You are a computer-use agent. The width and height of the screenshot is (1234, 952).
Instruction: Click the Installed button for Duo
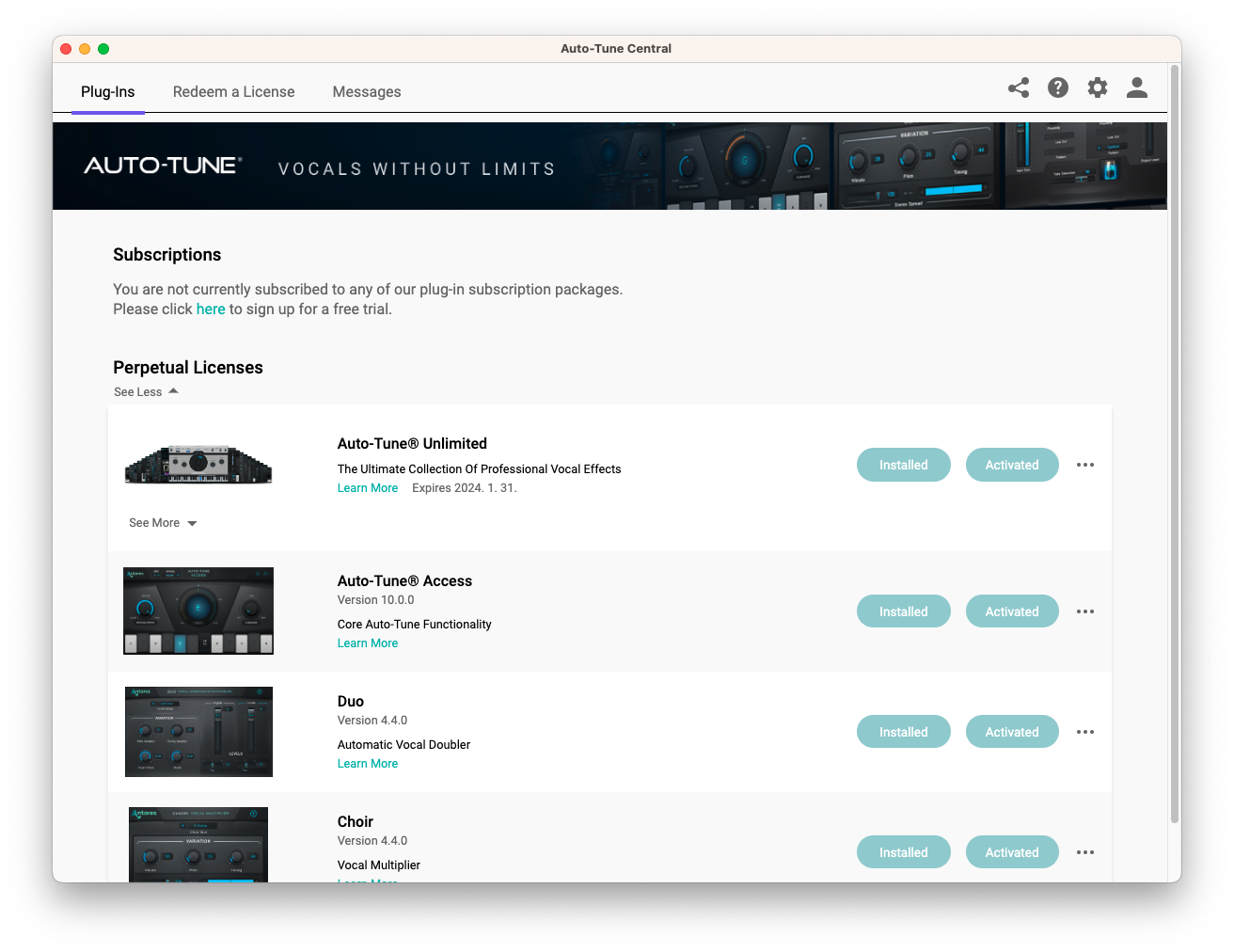pyautogui.click(x=904, y=732)
